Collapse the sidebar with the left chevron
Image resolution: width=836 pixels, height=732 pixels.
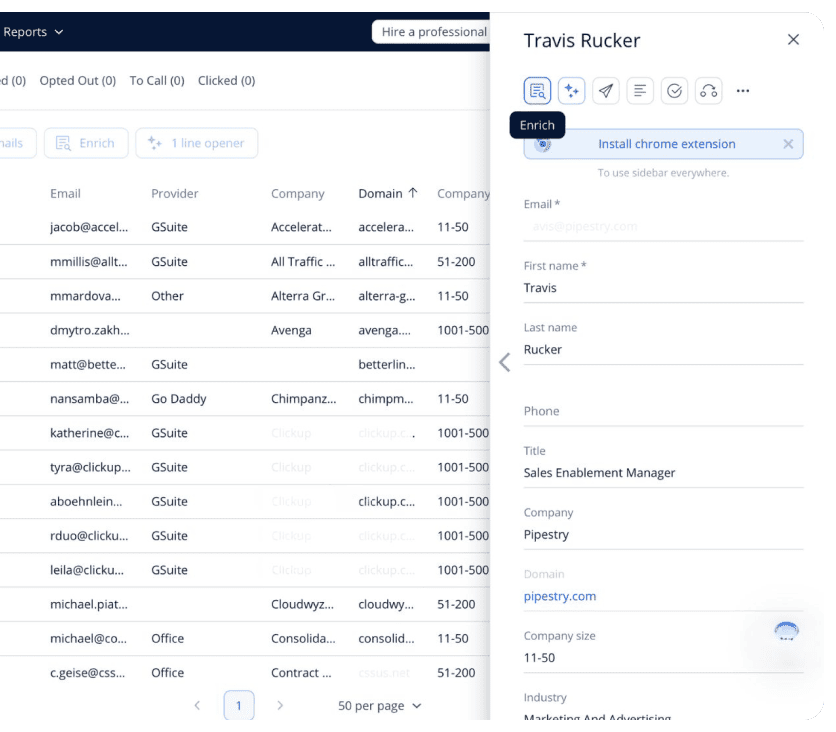tap(504, 362)
